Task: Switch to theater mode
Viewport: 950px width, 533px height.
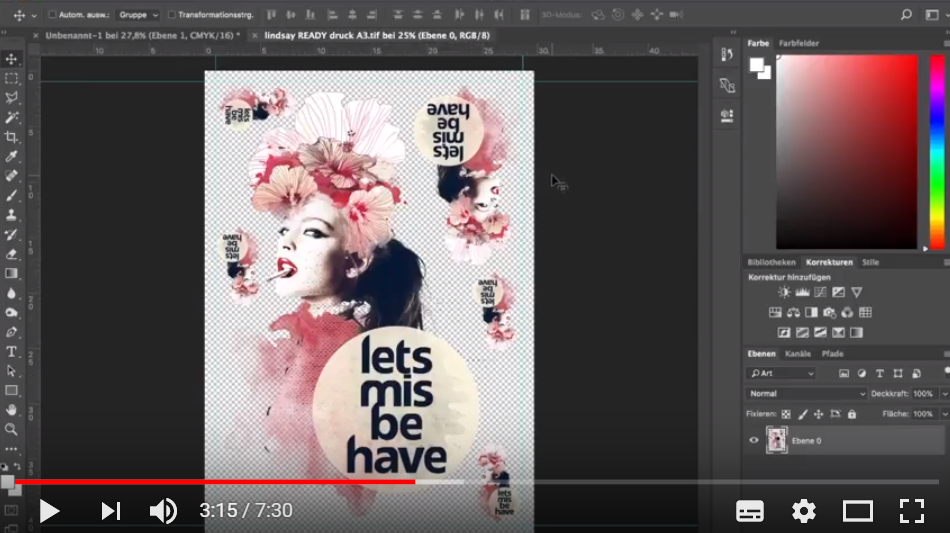Action: coord(857,511)
